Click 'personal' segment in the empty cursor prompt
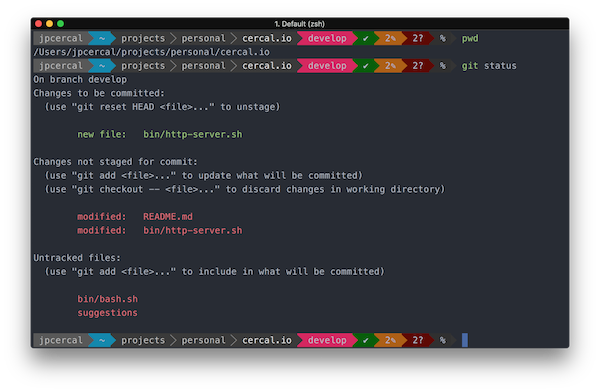Viewport: 600px width, 392px height. click(204, 340)
